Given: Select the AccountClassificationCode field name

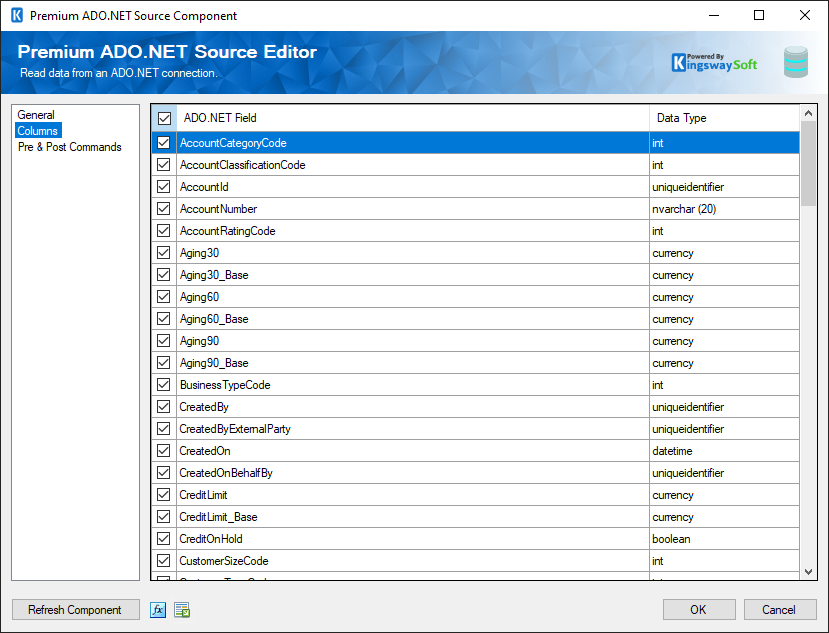Looking at the screenshot, I should (243, 165).
